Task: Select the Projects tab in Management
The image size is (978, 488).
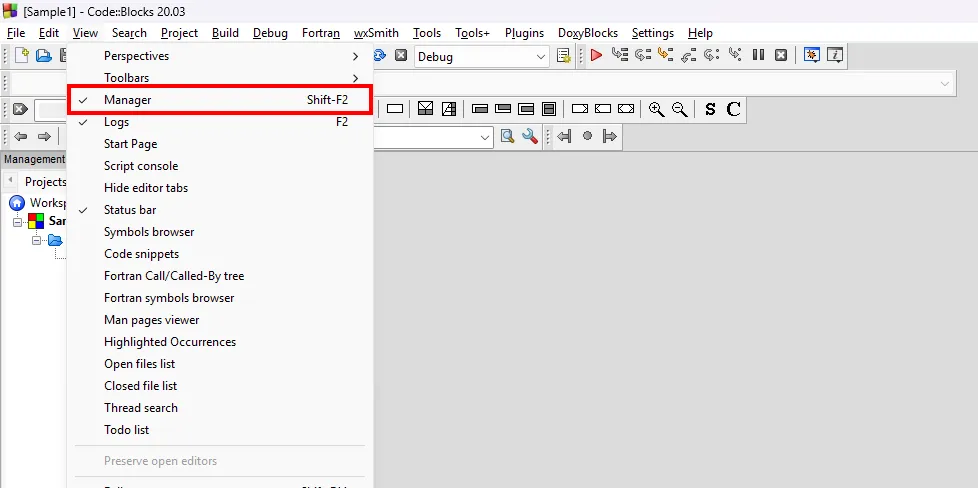Action: tap(45, 182)
